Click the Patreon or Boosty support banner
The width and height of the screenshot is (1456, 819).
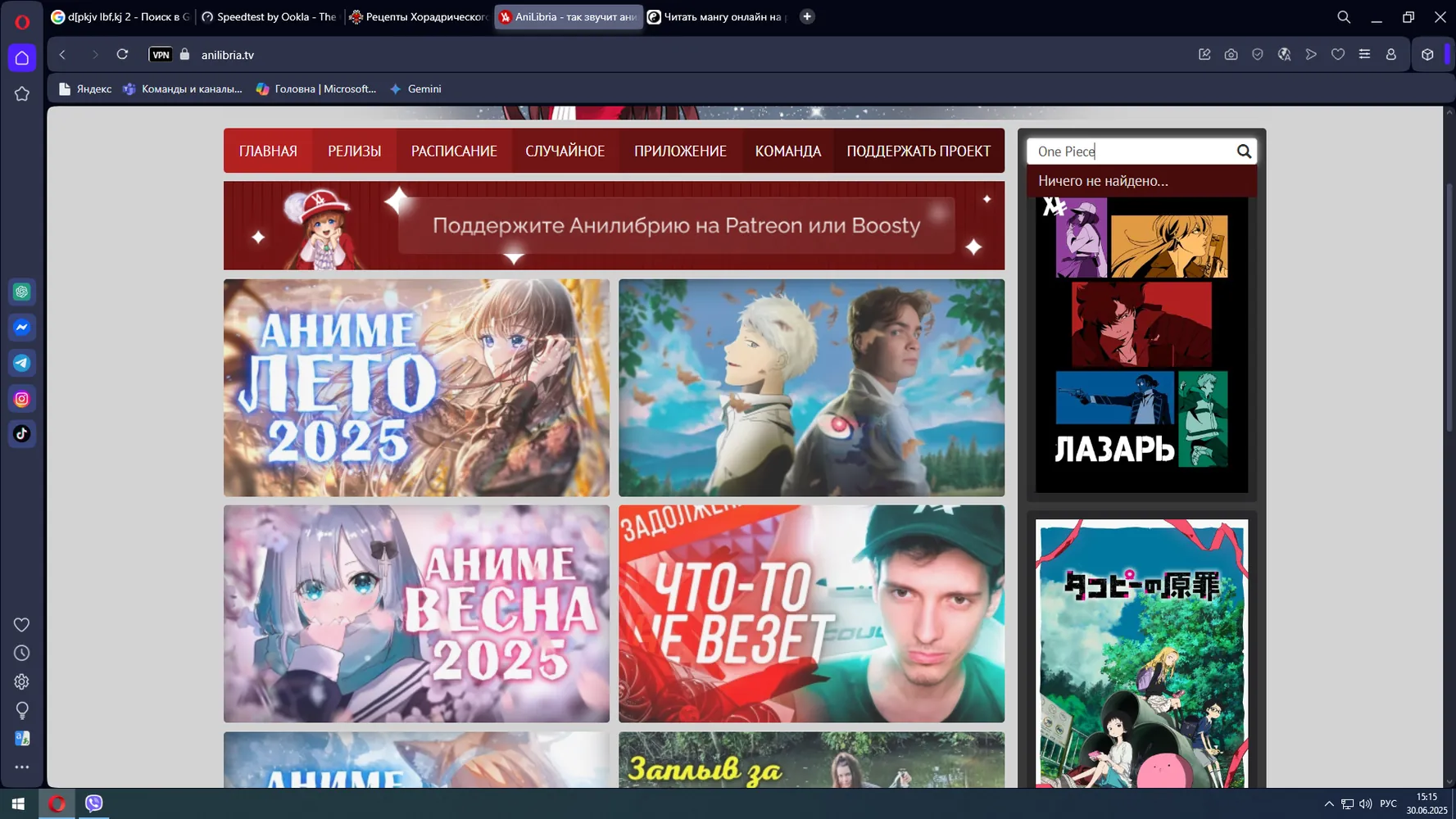(x=614, y=225)
